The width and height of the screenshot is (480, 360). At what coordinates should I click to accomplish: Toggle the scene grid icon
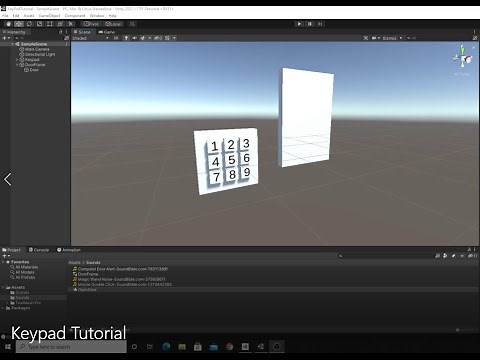pyautogui.click(x=167, y=38)
